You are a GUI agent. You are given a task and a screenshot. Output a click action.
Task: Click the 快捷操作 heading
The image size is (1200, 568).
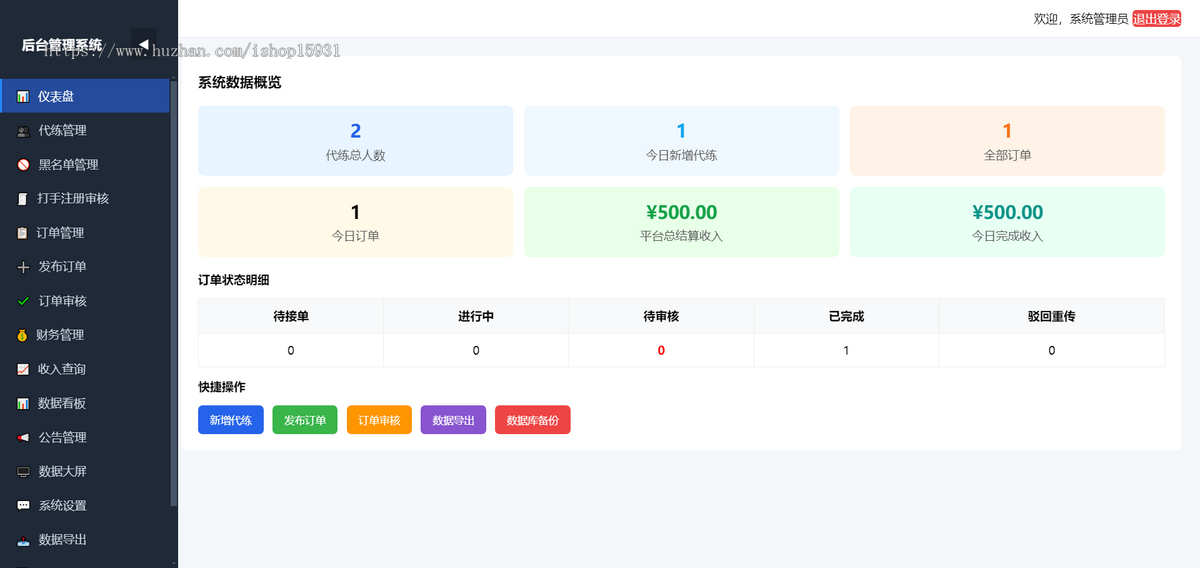(222, 387)
